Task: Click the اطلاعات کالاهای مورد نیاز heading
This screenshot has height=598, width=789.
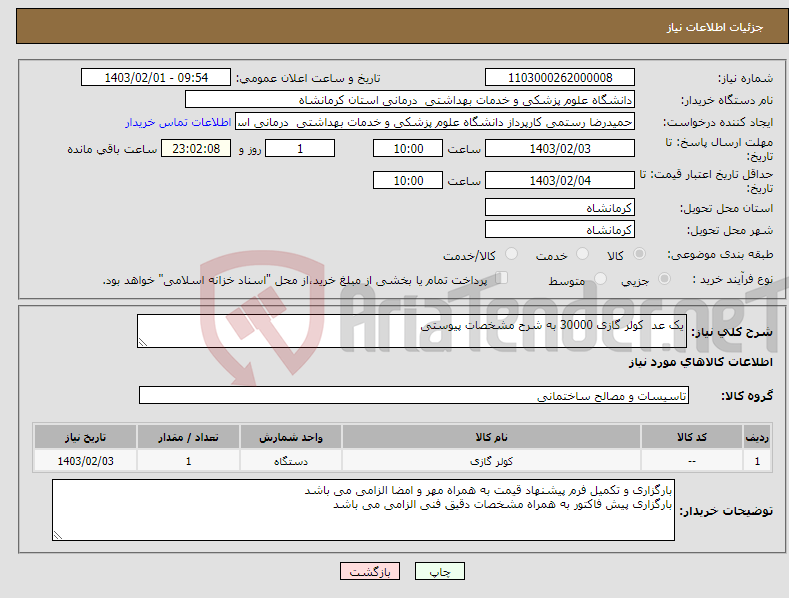Action: click(x=700, y=362)
